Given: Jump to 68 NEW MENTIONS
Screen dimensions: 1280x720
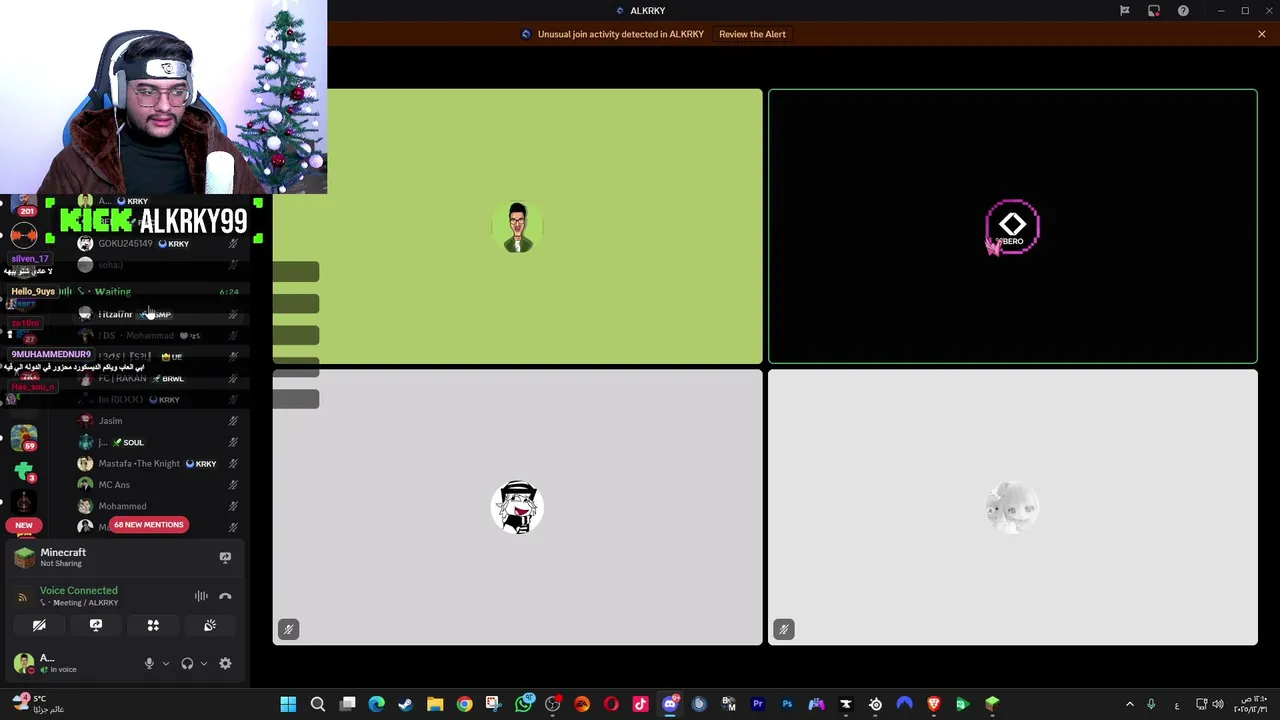Looking at the screenshot, I should coord(149,525).
